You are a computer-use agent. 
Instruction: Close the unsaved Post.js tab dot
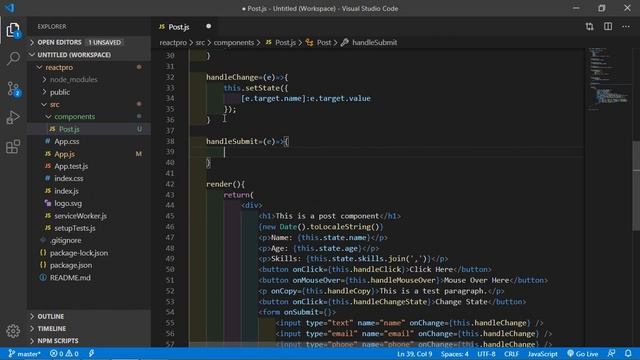pos(209,26)
